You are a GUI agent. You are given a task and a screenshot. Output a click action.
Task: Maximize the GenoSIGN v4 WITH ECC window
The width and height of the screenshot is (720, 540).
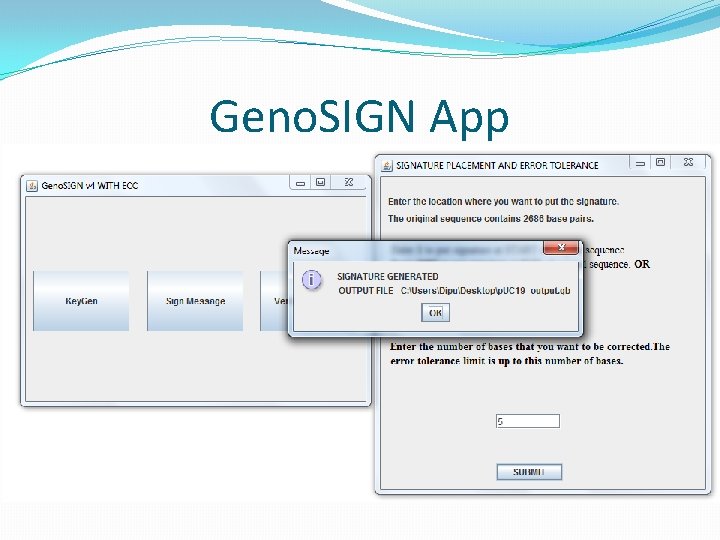(x=321, y=183)
